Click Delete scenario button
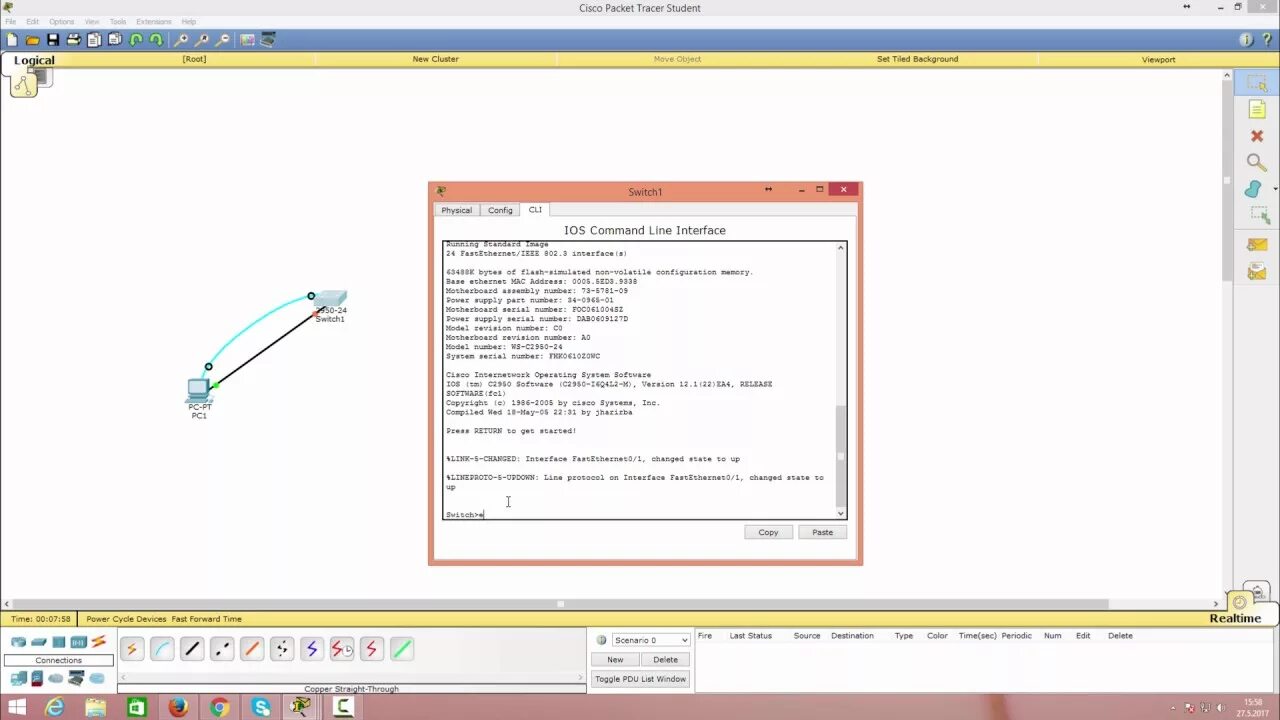Image resolution: width=1280 pixels, height=720 pixels. [x=666, y=660]
